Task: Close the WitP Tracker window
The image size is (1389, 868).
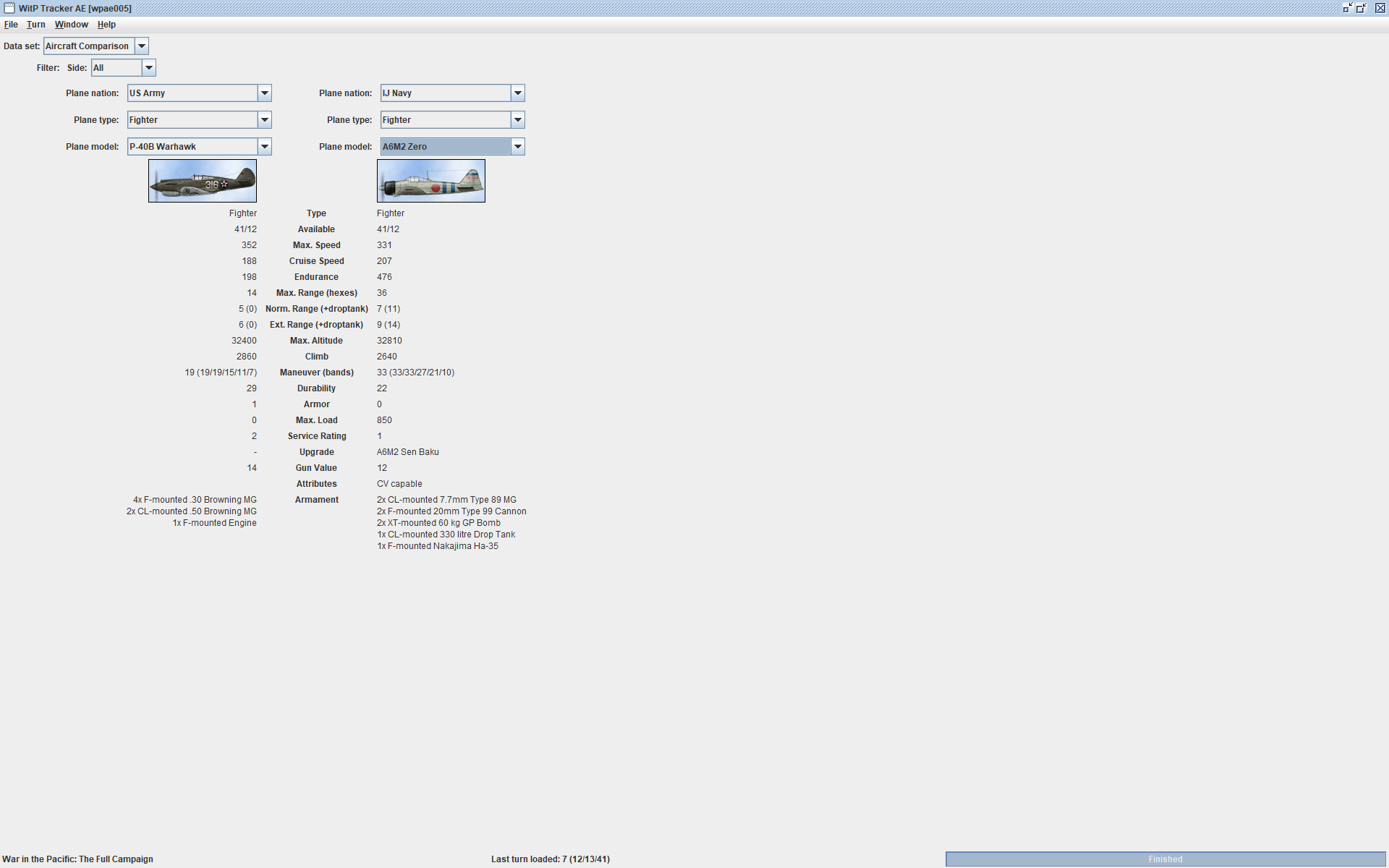Action: tap(1380, 8)
